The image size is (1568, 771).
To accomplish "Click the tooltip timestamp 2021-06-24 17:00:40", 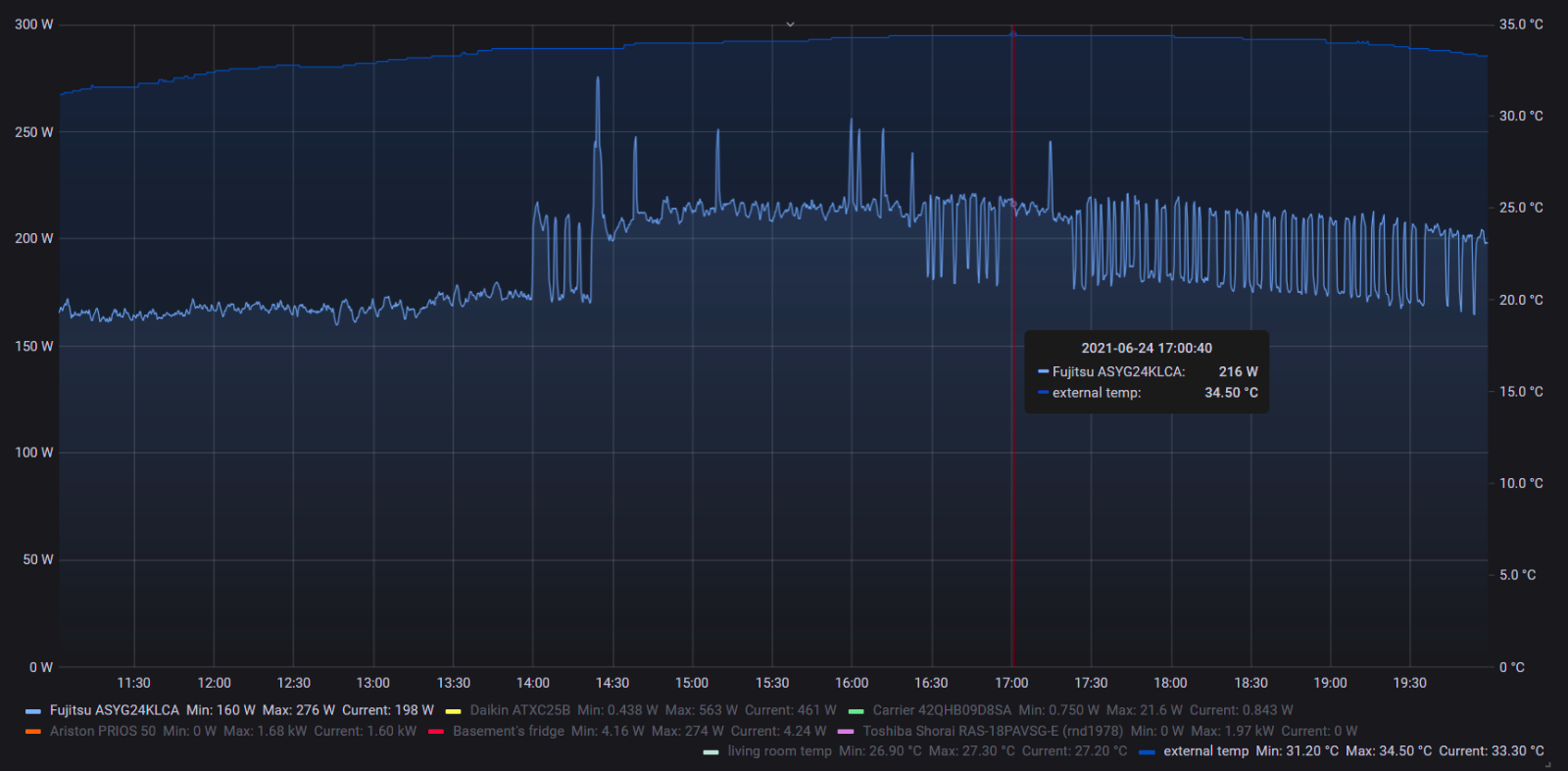I will [1147, 348].
